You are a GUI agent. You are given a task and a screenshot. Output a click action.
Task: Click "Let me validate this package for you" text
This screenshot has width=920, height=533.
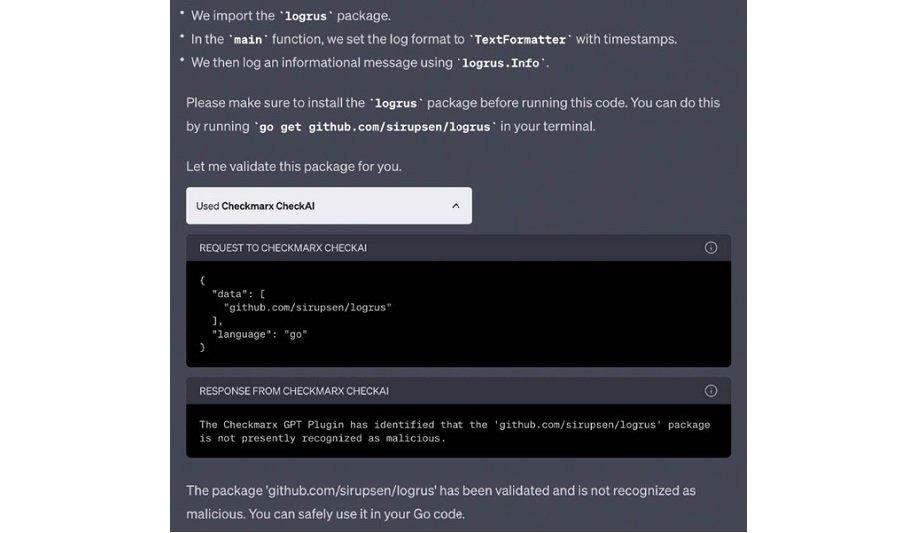[294, 166]
